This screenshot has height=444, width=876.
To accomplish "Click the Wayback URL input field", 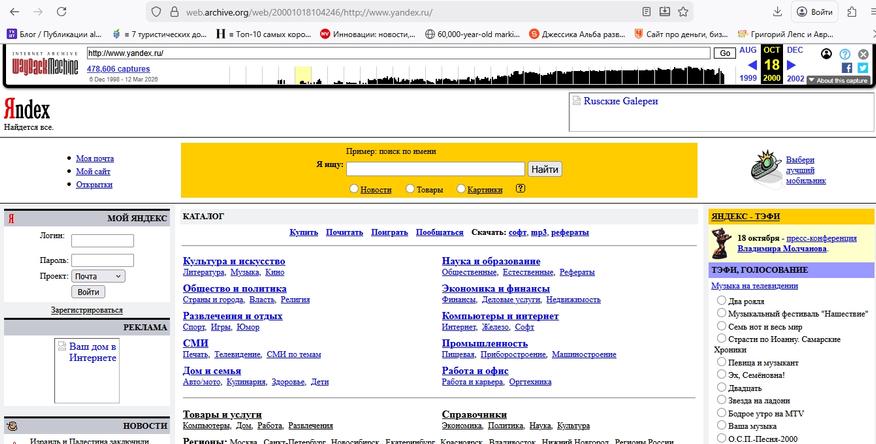I will (x=398, y=53).
